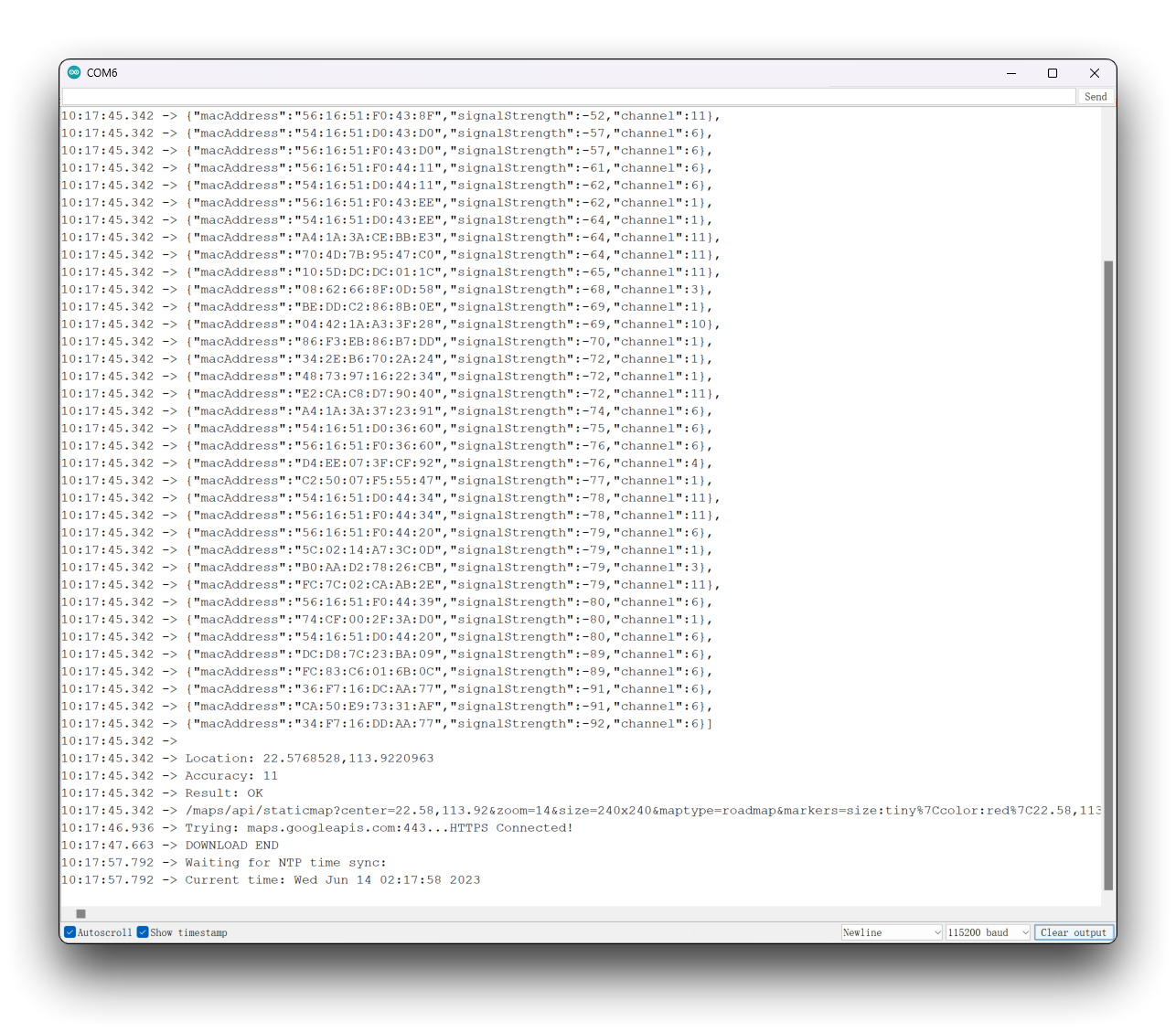
Task: Click the line with macAddress 34:F7:16:DD:AA:77
Action: [x=387, y=724]
